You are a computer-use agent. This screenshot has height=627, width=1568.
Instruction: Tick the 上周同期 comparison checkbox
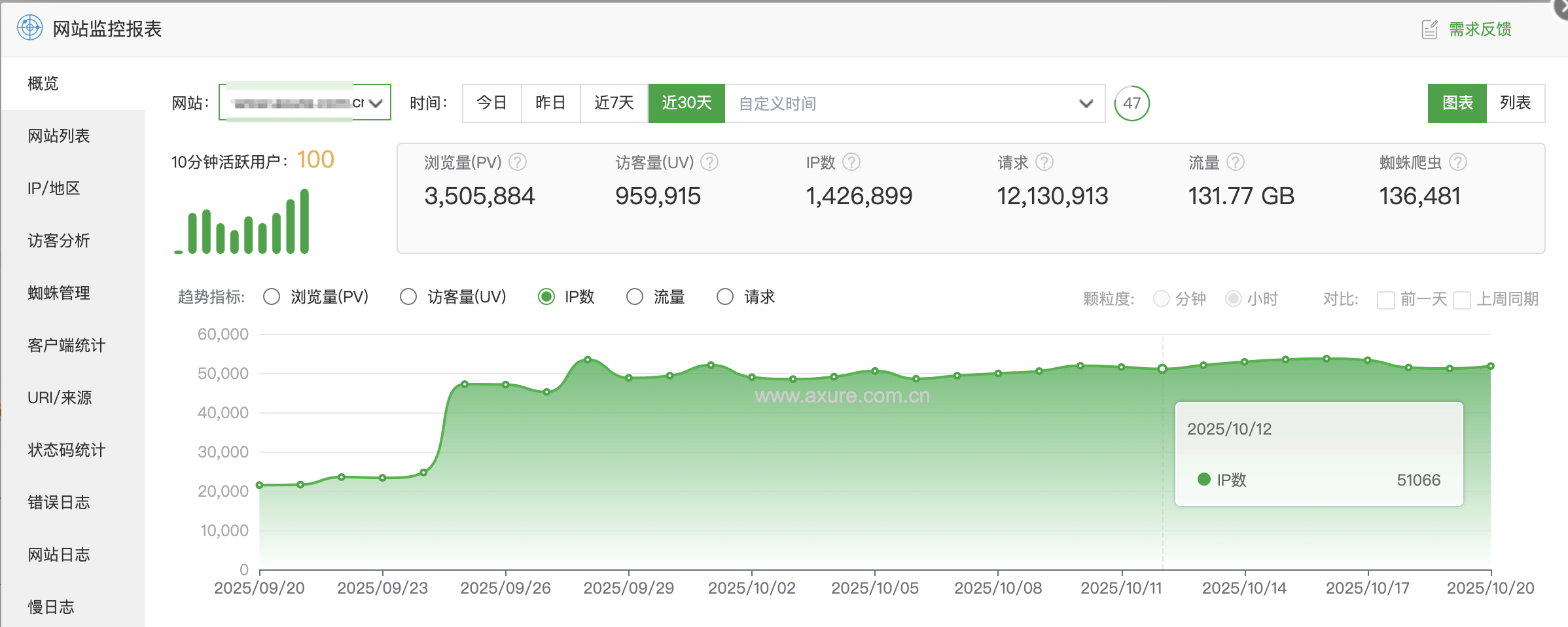tap(1462, 300)
